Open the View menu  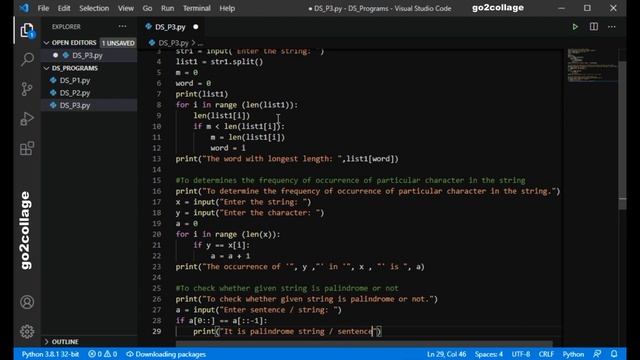[126, 8]
